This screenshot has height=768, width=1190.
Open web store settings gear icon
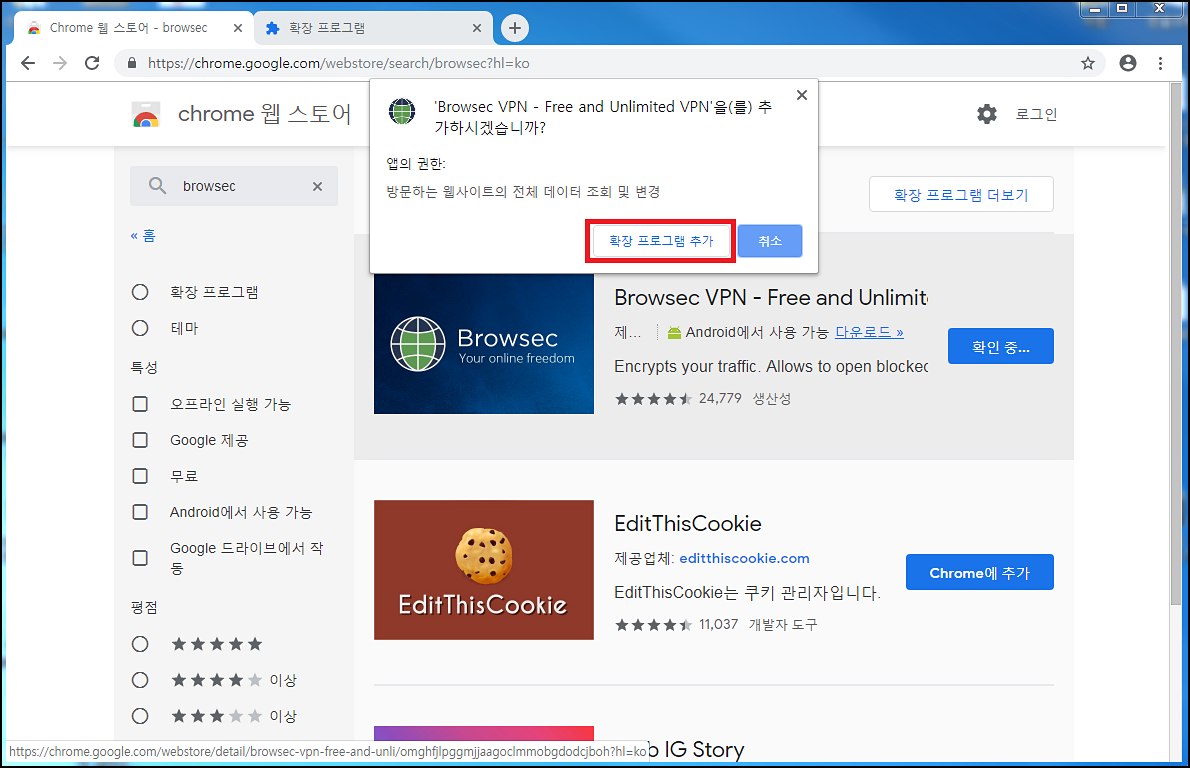tap(987, 114)
